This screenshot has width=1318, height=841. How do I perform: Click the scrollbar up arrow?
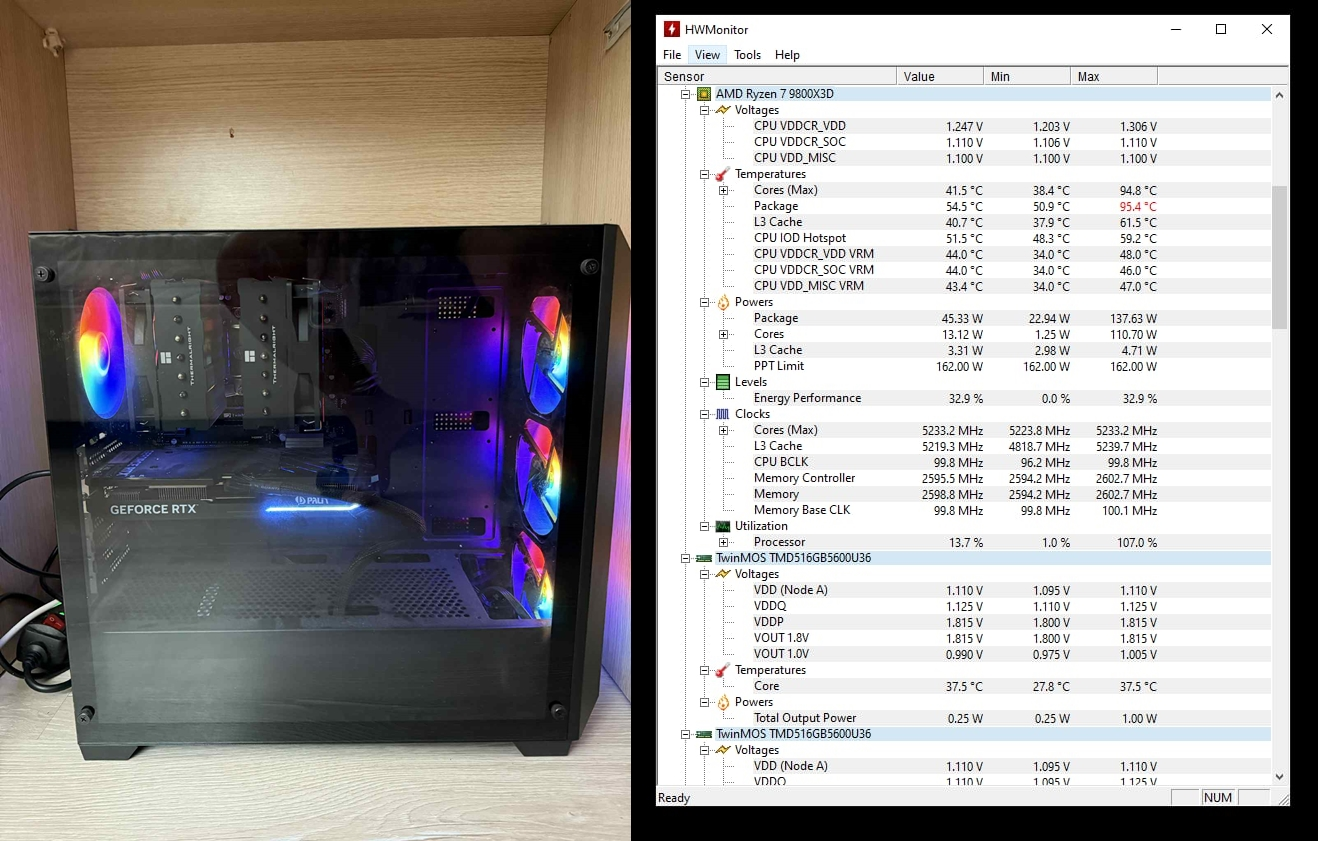tap(1279, 94)
